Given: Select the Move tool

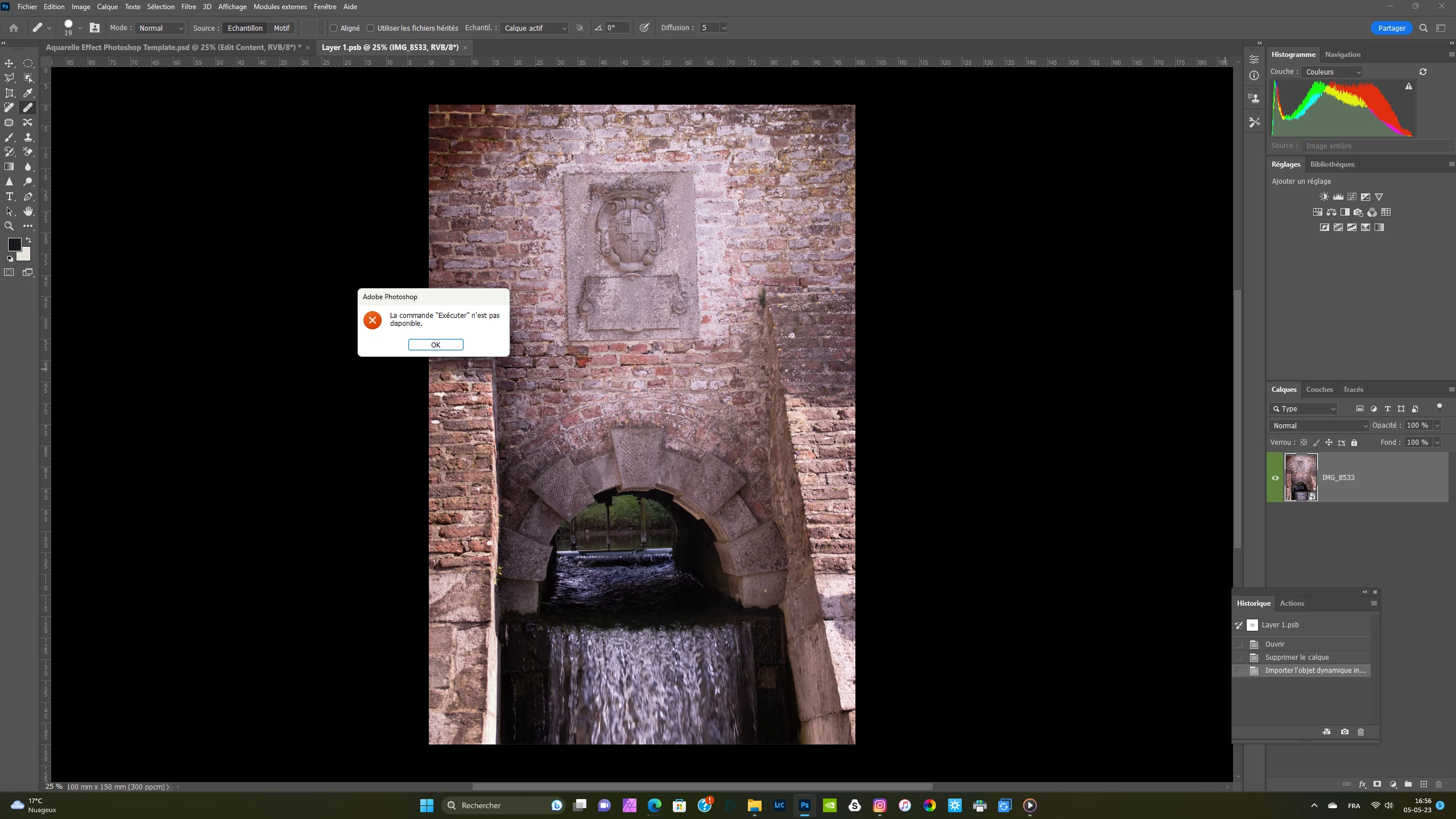Looking at the screenshot, I should (9, 63).
